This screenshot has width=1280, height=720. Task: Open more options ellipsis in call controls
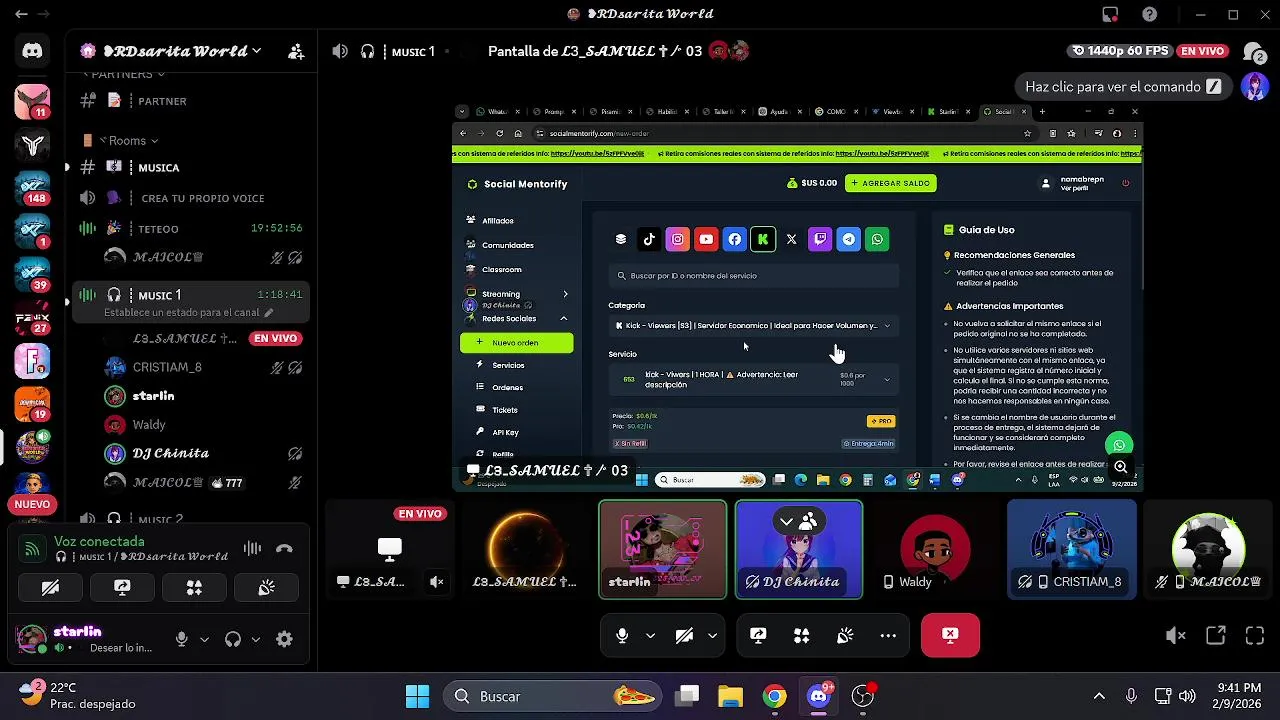tap(888, 635)
